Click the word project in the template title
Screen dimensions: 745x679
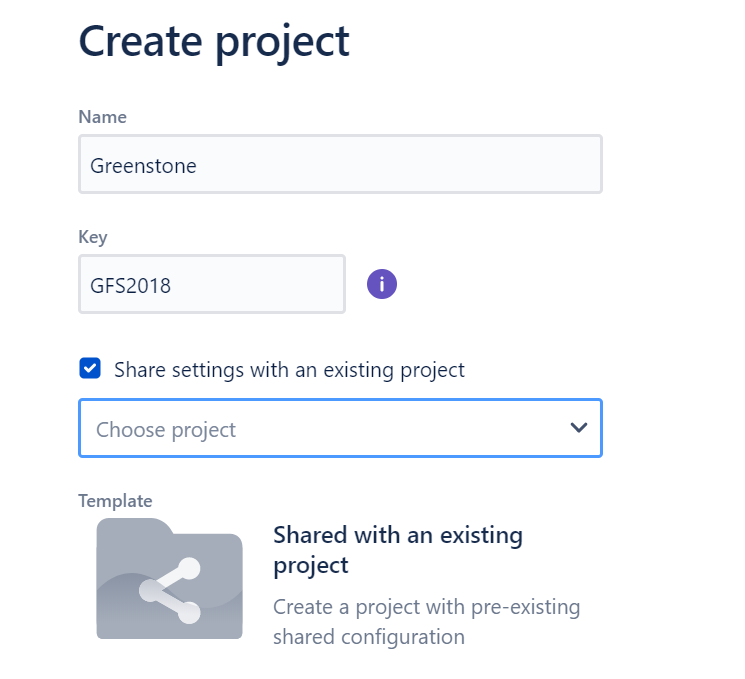click(x=311, y=566)
